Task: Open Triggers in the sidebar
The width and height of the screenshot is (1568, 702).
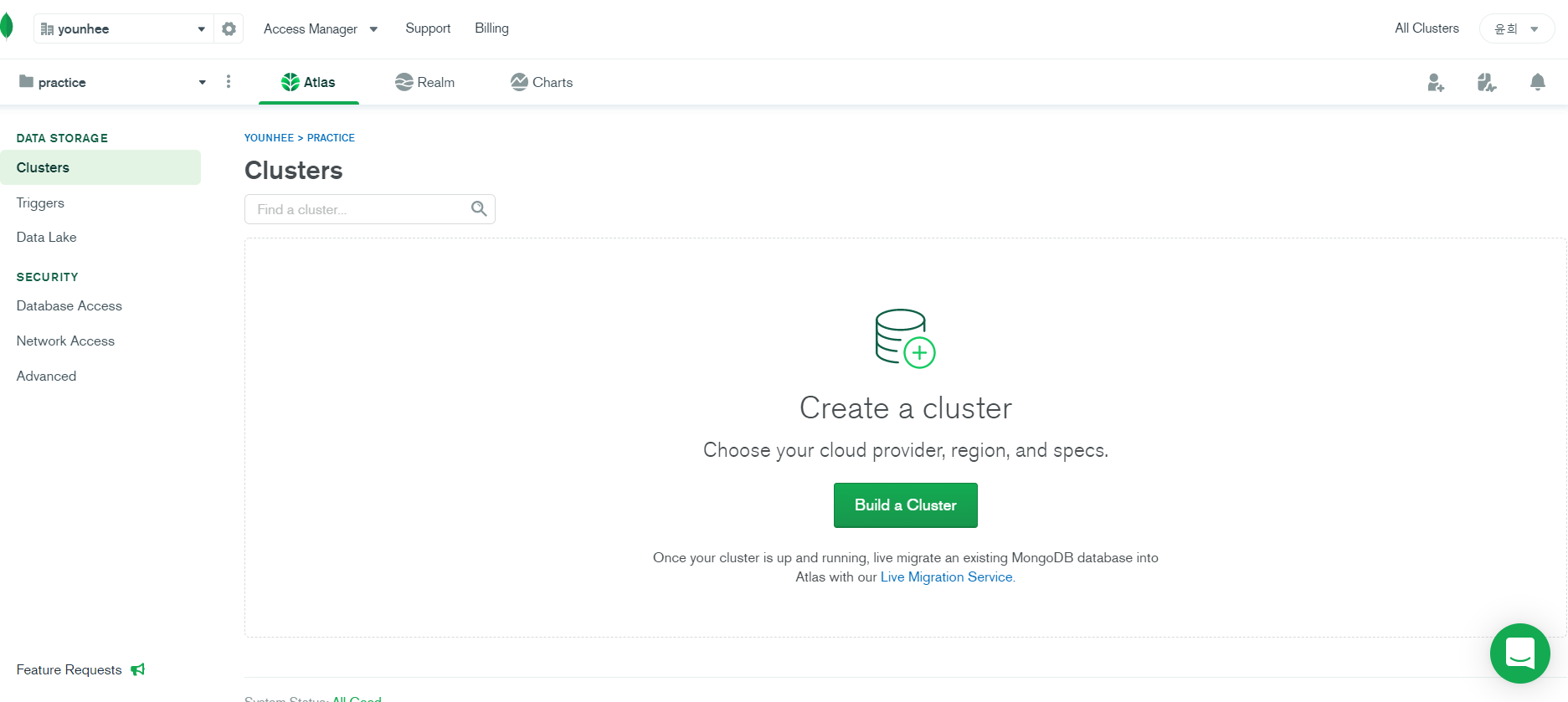Action: point(40,203)
